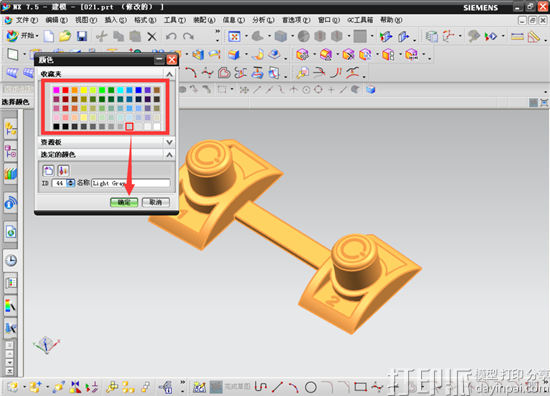Expand the 调色板 palette section
Viewport: 550px width, 396px height.
tap(169, 142)
